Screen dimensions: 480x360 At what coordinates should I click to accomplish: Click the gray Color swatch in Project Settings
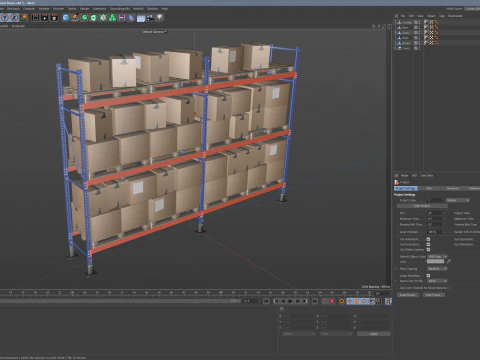click(x=435, y=262)
